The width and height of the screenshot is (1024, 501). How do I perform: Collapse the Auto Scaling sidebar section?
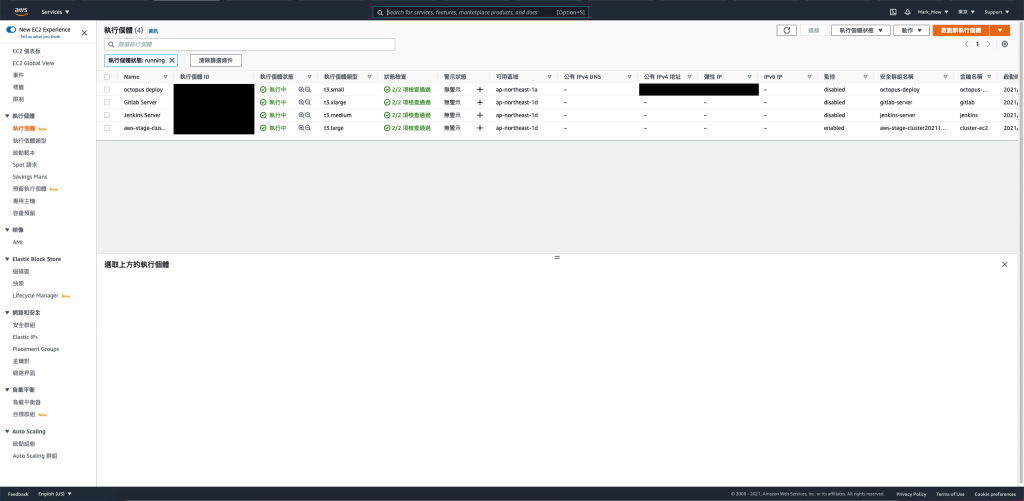tap(7, 432)
